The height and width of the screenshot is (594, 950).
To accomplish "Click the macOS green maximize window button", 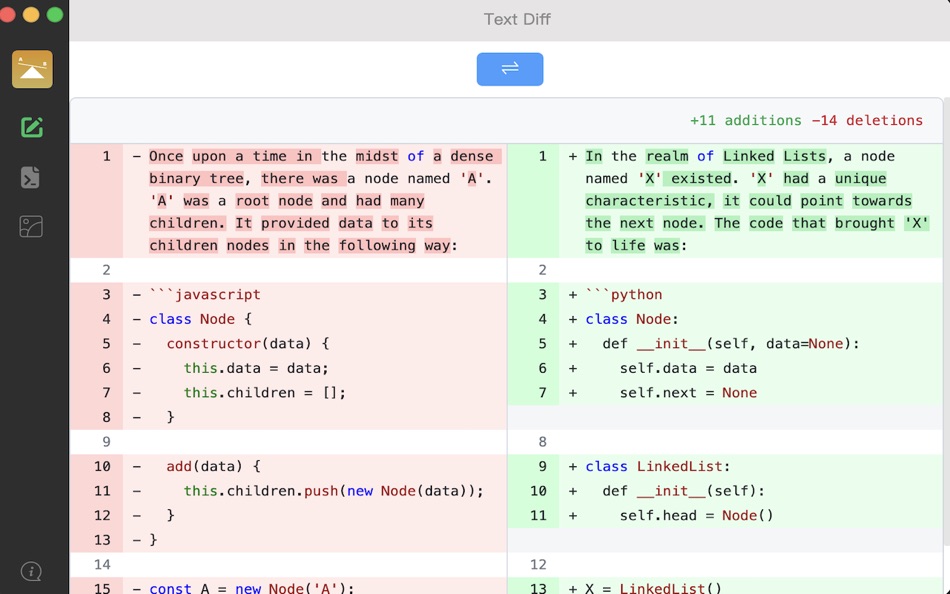I will (x=55, y=15).
